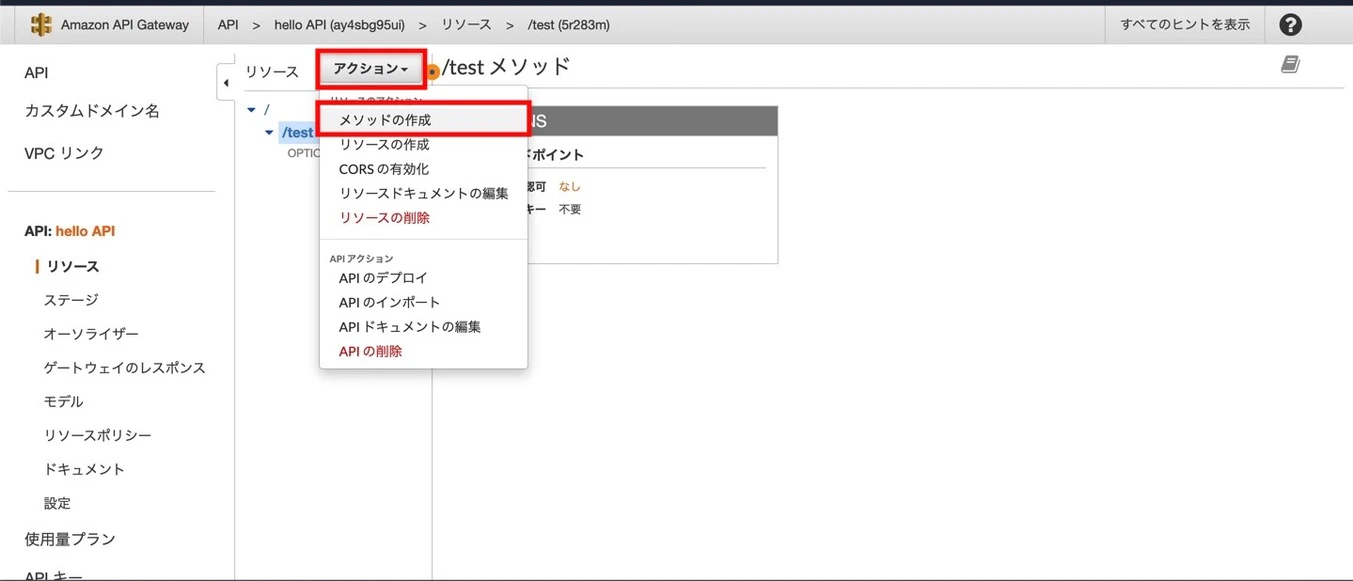Click the Amazon API Gateway title link
The height and width of the screenshot is (581, 1353).
[125, 25]
